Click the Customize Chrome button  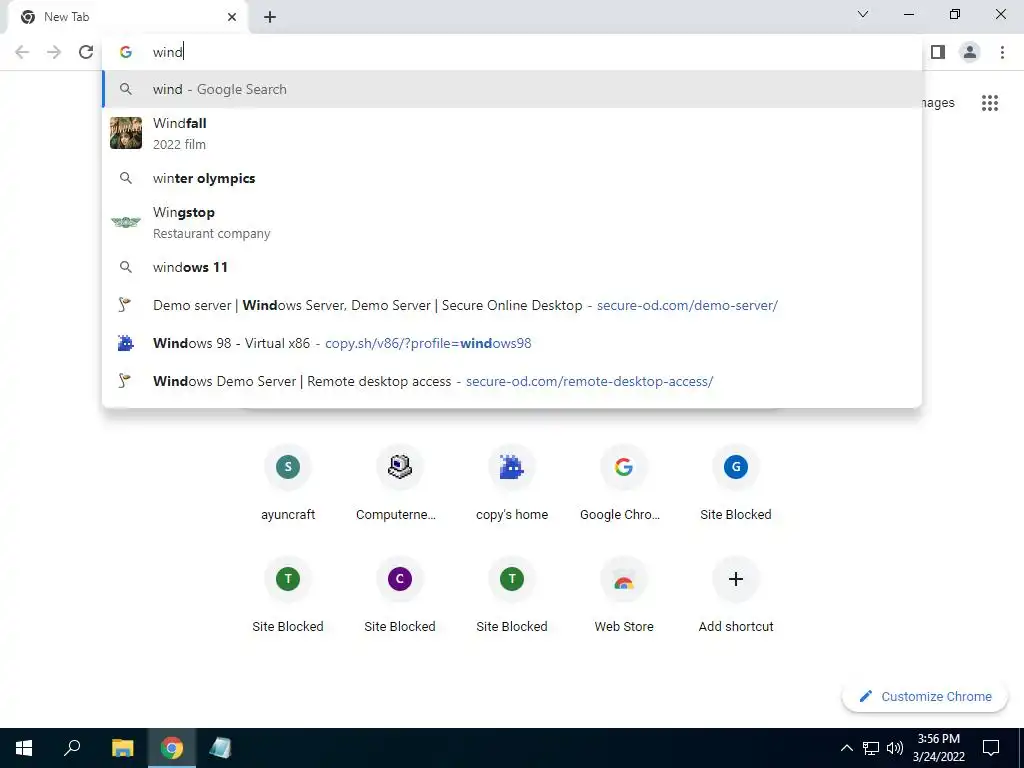[x=925, y=697]
